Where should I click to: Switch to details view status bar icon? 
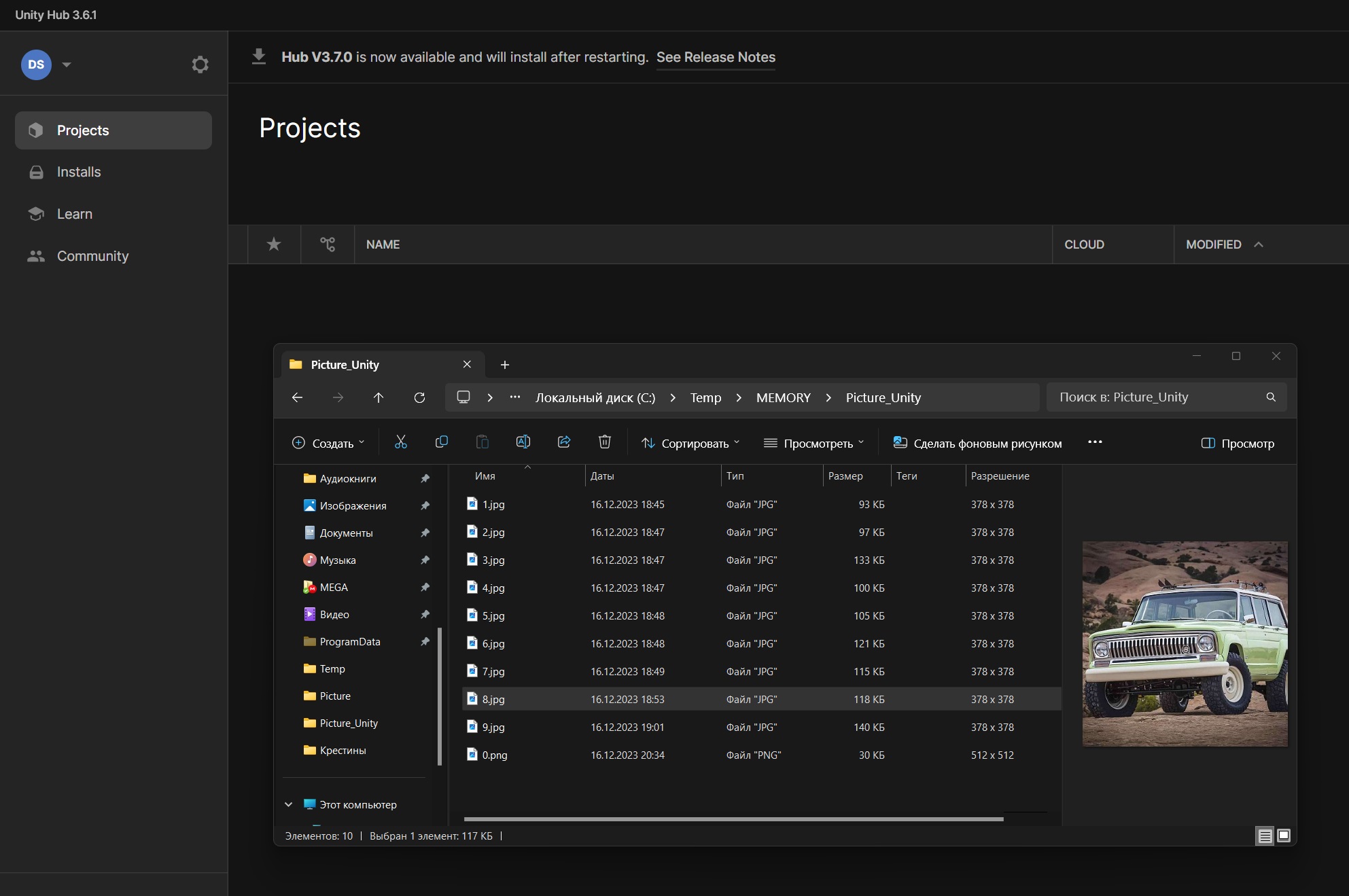(1265, 836)
